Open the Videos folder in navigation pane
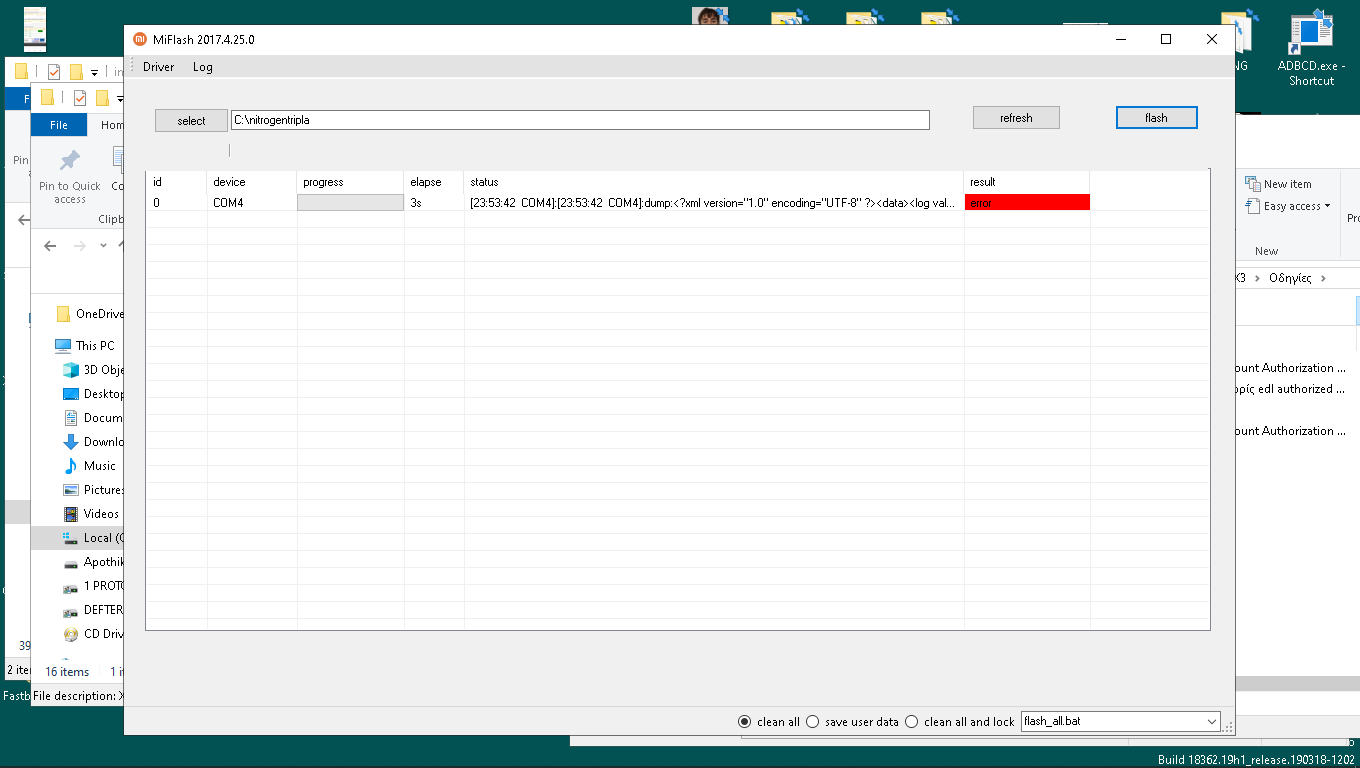 [100, 514]
